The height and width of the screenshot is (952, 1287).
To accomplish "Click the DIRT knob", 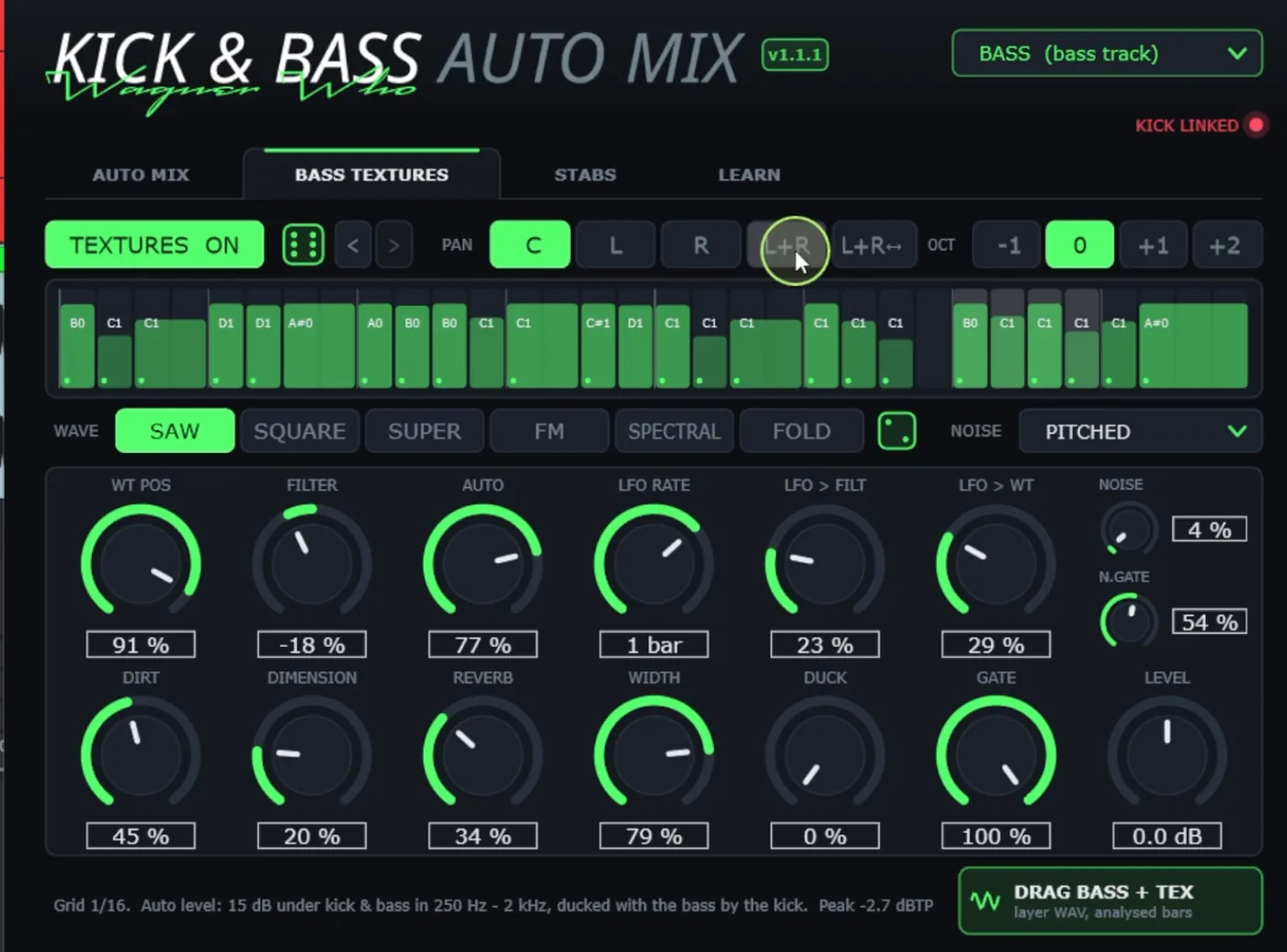I will (x=141, y=754).
